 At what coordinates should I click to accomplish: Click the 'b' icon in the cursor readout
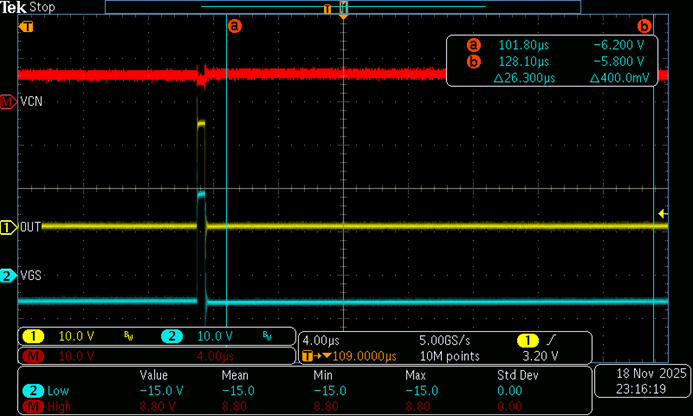473,61
